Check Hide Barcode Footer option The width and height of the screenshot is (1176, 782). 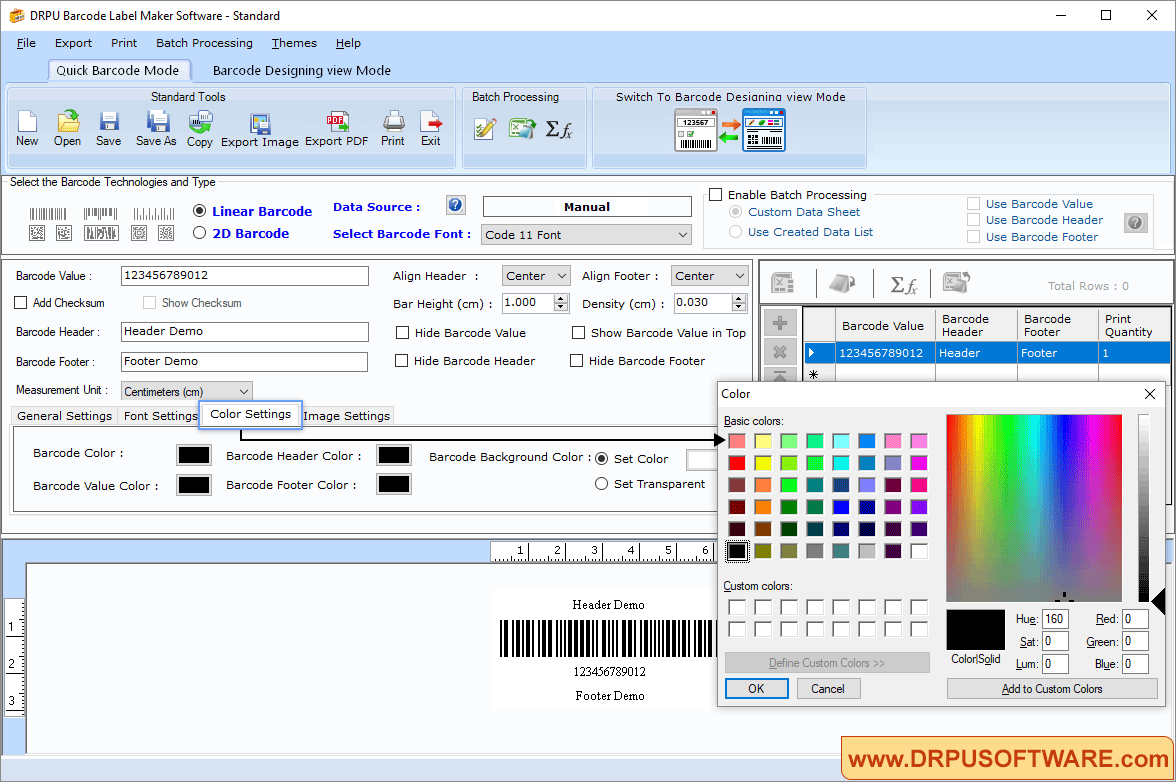(577, 361)
